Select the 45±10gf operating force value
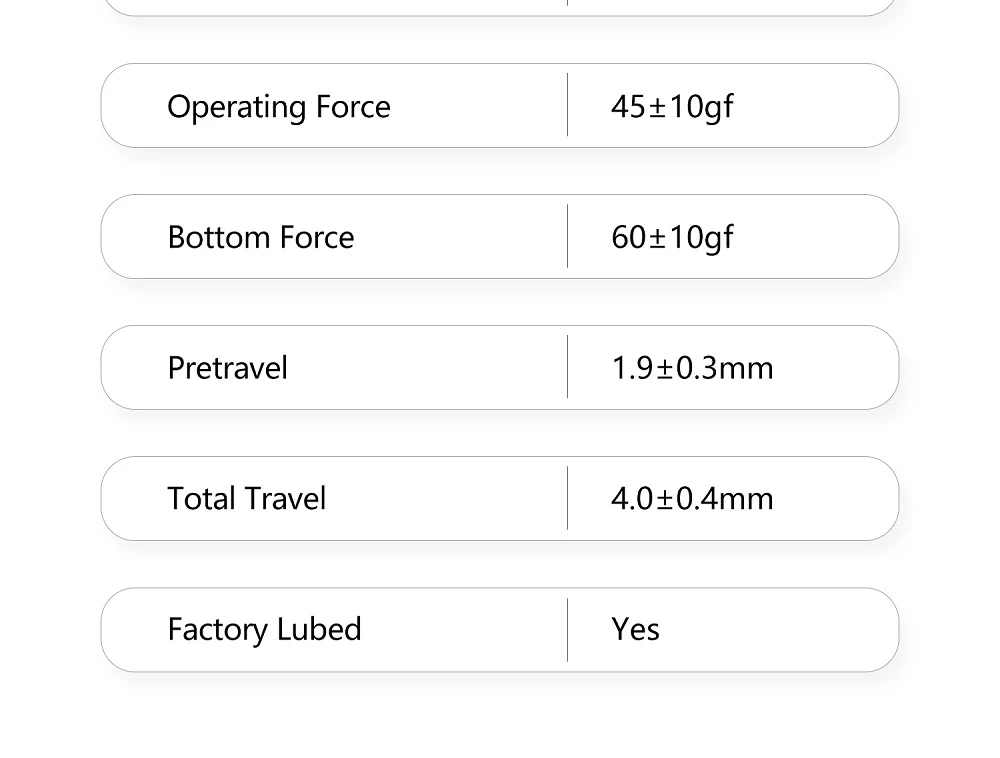Screen dimensions: 1000x758 tap(671, 107)
